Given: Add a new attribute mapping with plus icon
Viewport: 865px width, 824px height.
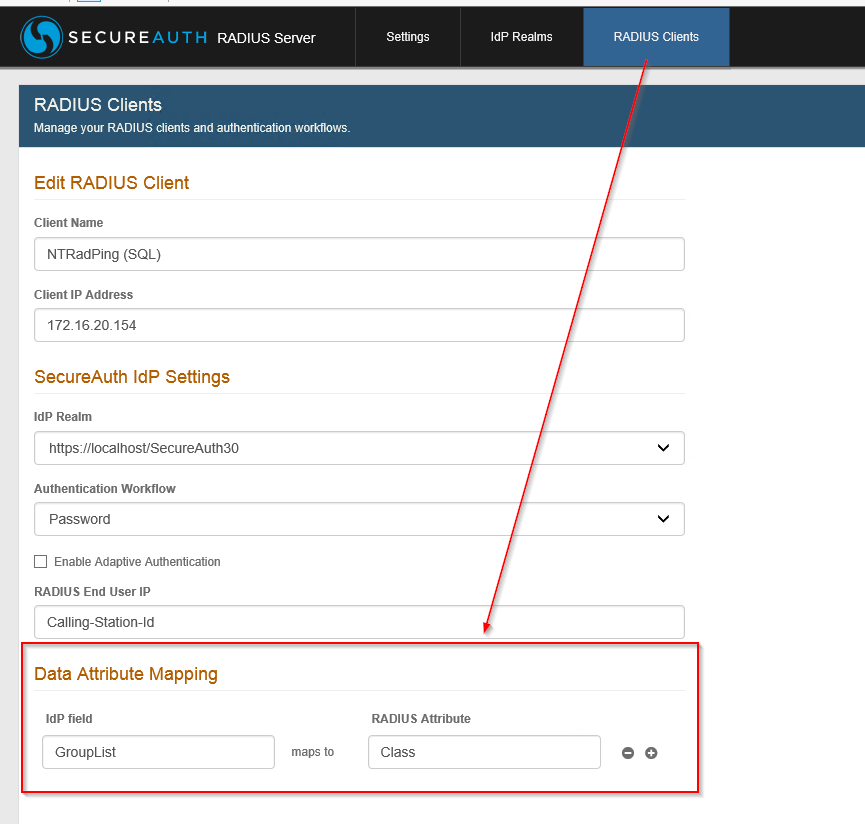Looking at the screenshot, I should [x=651, y=753].
